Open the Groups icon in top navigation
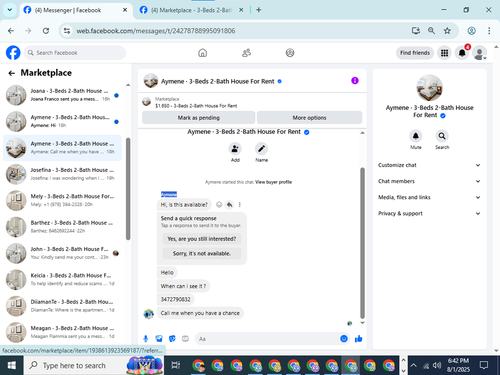The image size is (500, 375). pyautogui.click(x=290, y=53)
